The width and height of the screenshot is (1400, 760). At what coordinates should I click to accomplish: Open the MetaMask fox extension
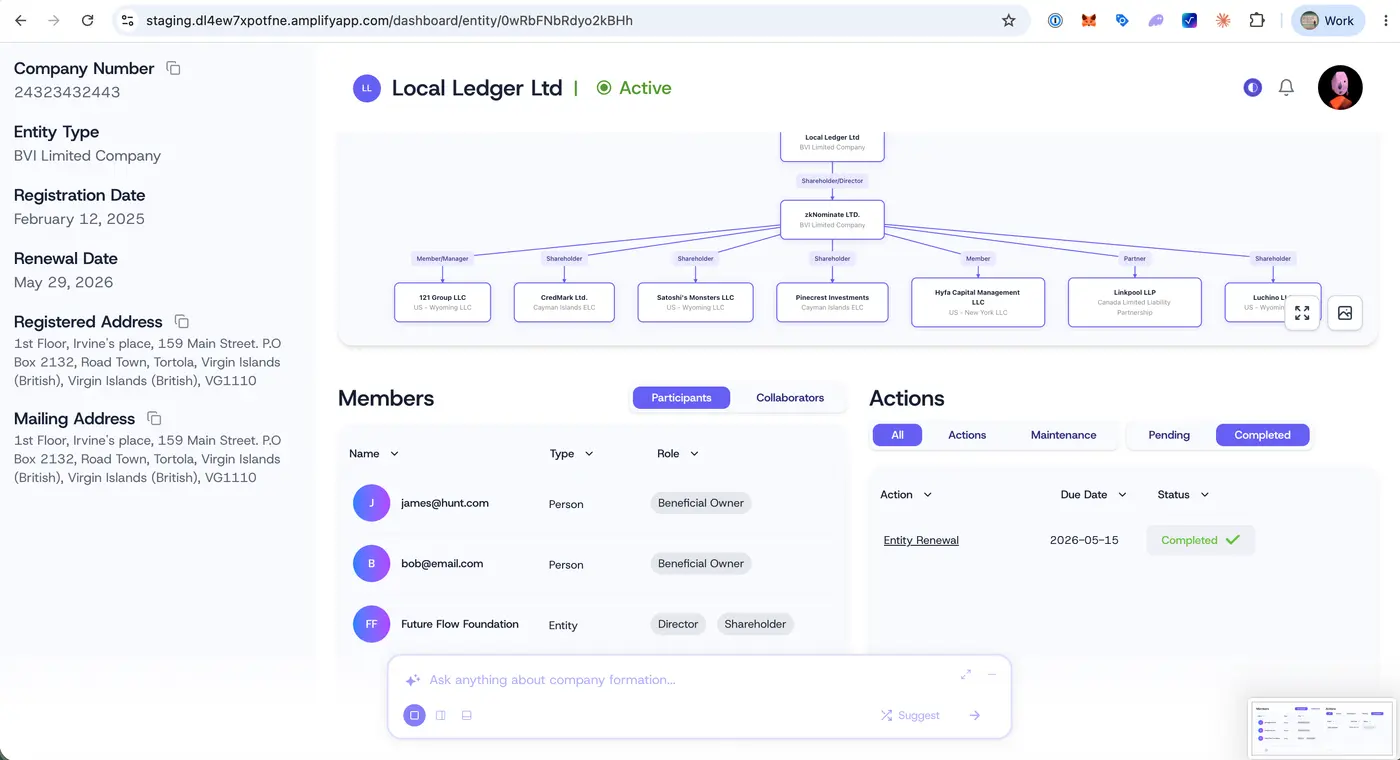1089,20
